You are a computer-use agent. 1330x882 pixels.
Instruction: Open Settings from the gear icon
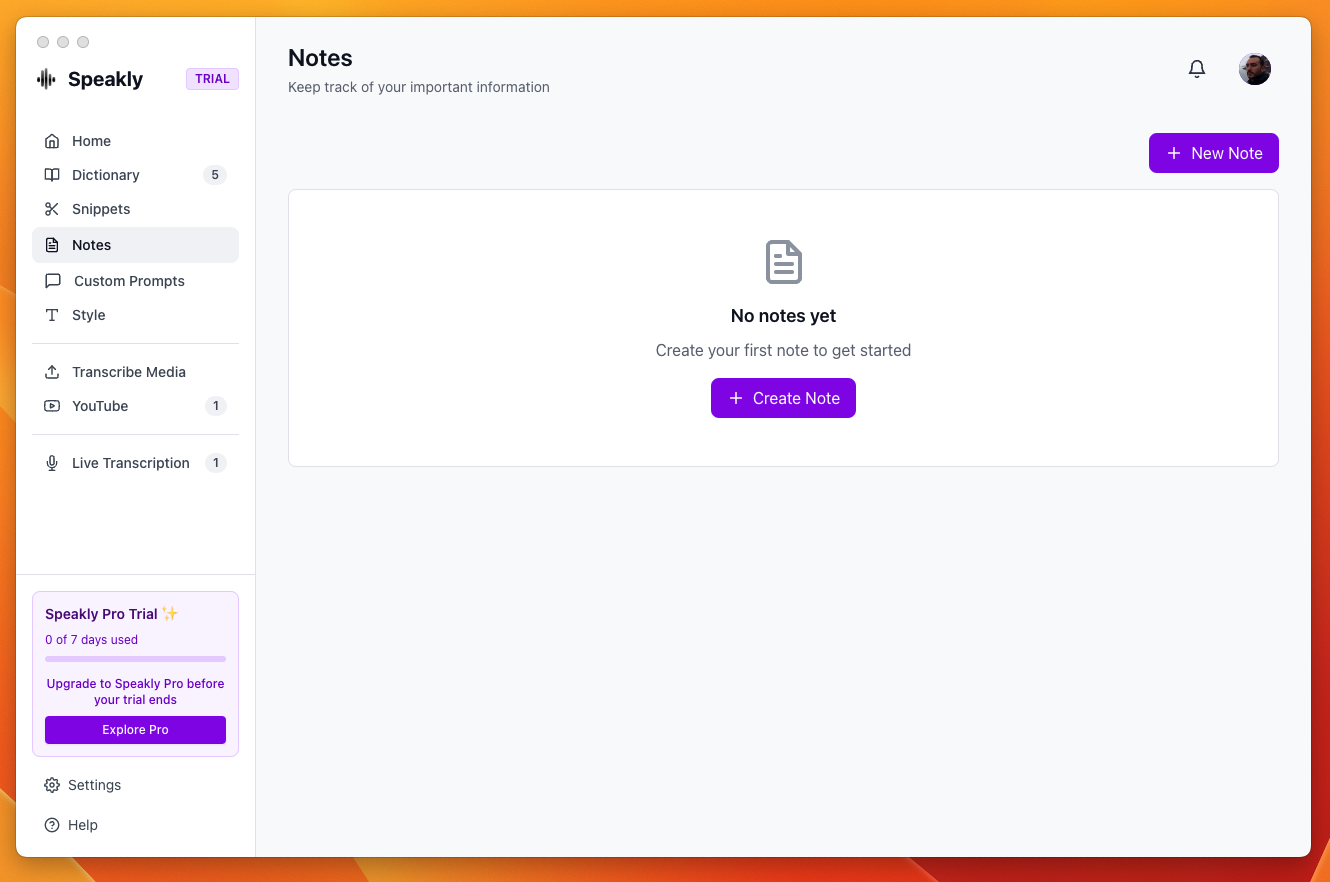pyautogui.click(x=52, y=785)
